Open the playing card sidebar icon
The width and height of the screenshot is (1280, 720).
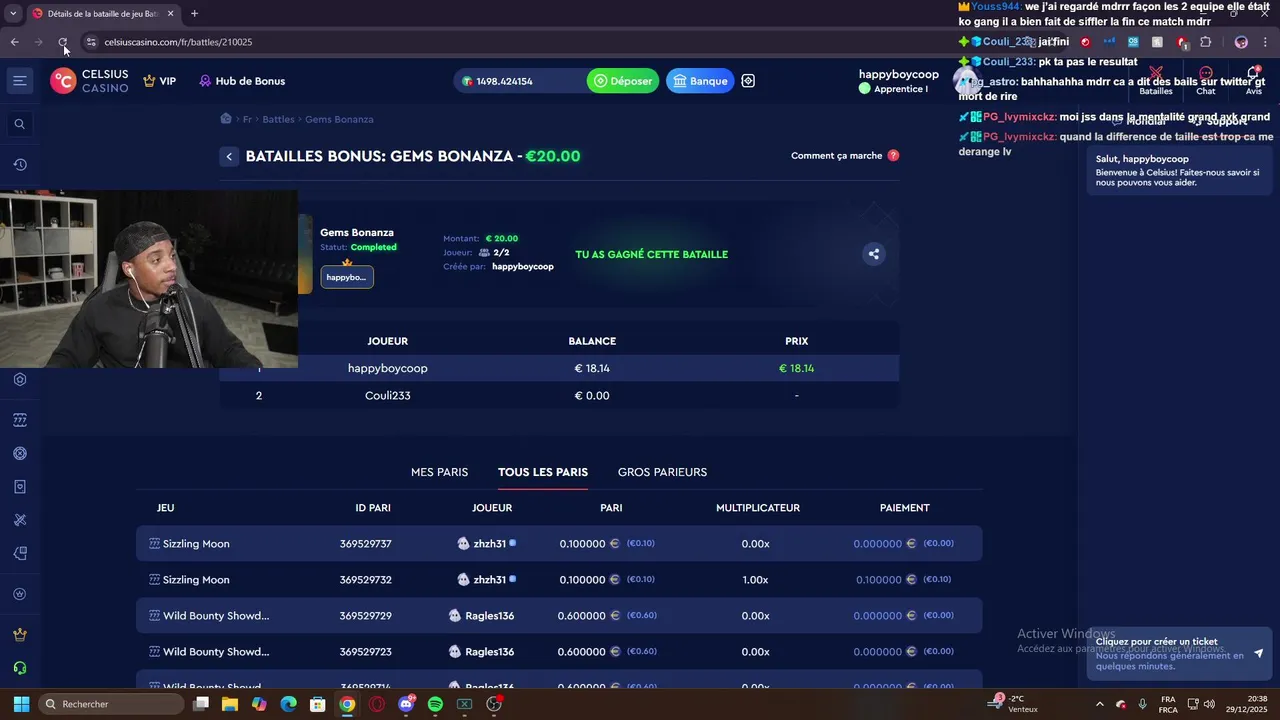(19, 487)
